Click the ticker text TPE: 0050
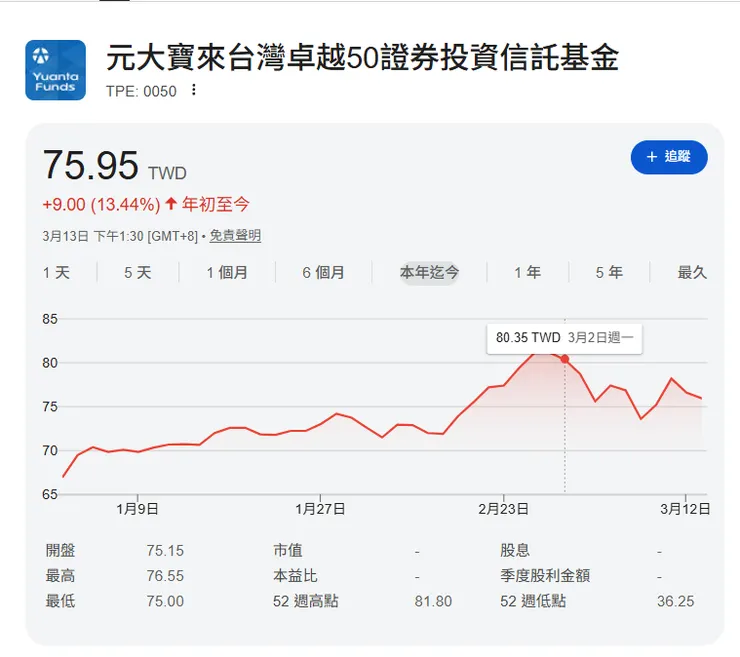Image resolution: width=740 pixels, height=657 pixels. click(x=141, y=91)
